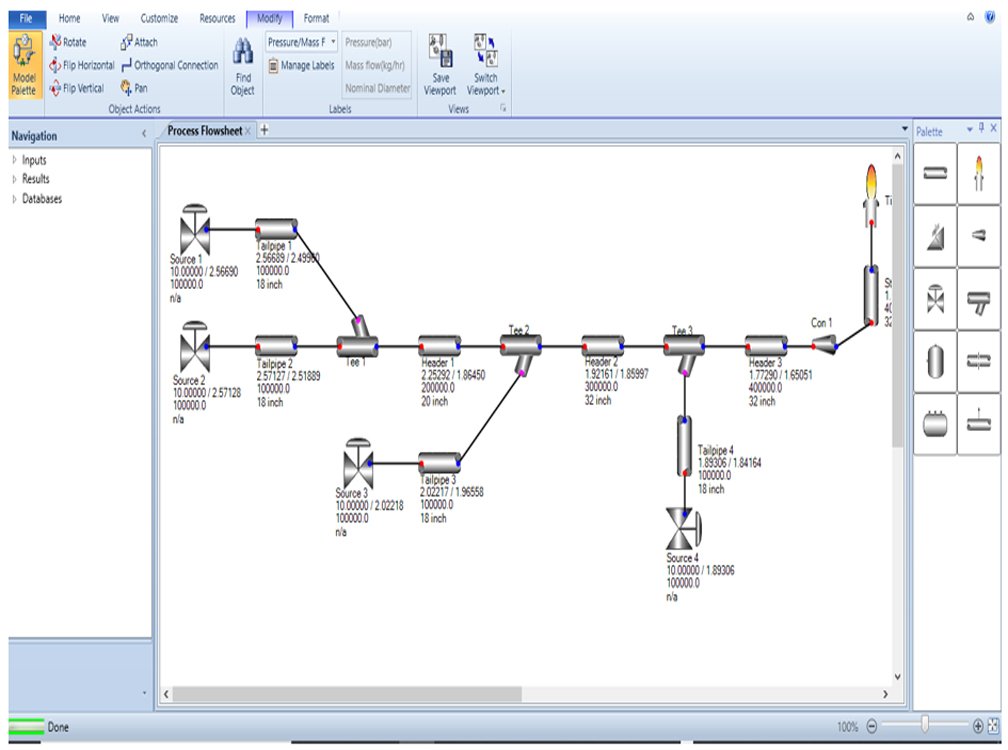Expand the Results tree item

(x=31, y=179)
